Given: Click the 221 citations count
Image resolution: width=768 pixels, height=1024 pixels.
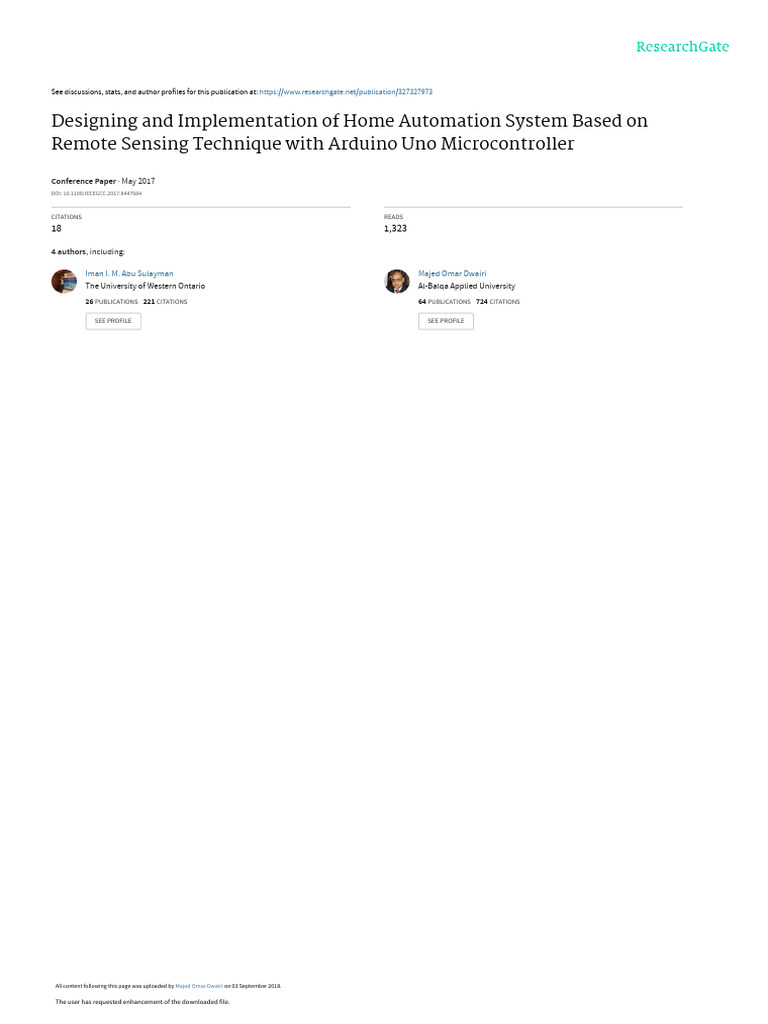Looking at the screenshot, I should (165, 301).
